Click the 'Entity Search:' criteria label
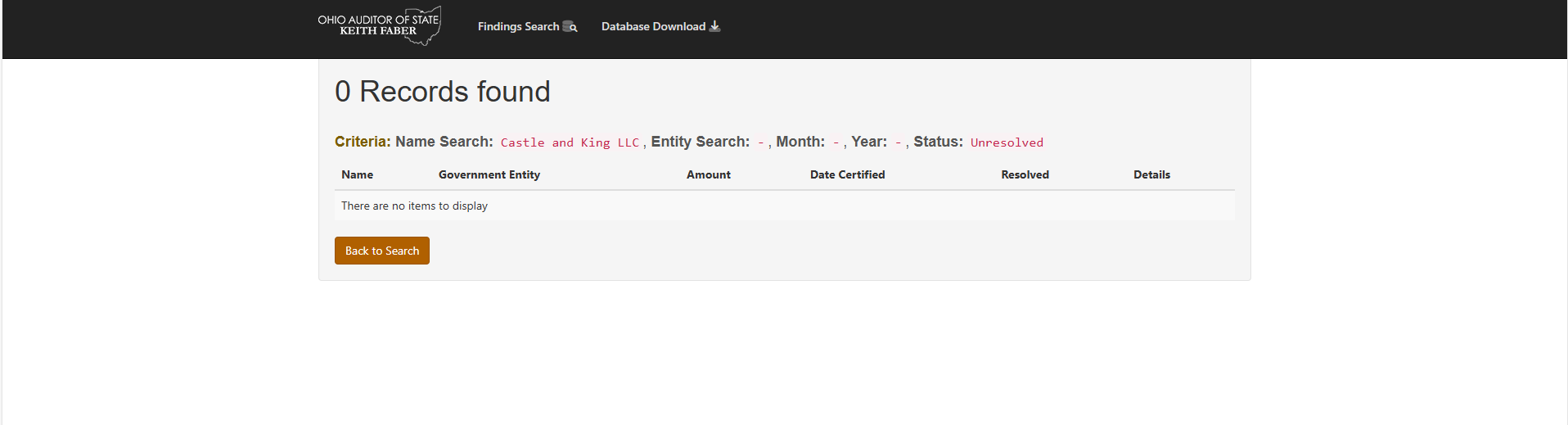 click(701, 142)
